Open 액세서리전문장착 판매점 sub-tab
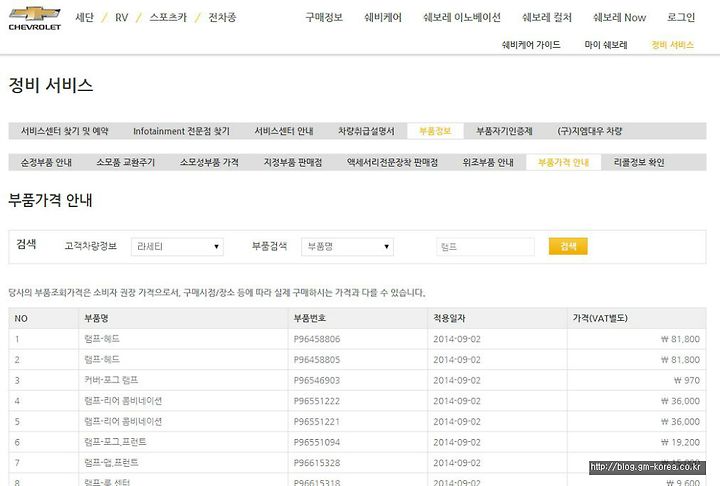Screen dimensions: 720x486 (392, 162)
